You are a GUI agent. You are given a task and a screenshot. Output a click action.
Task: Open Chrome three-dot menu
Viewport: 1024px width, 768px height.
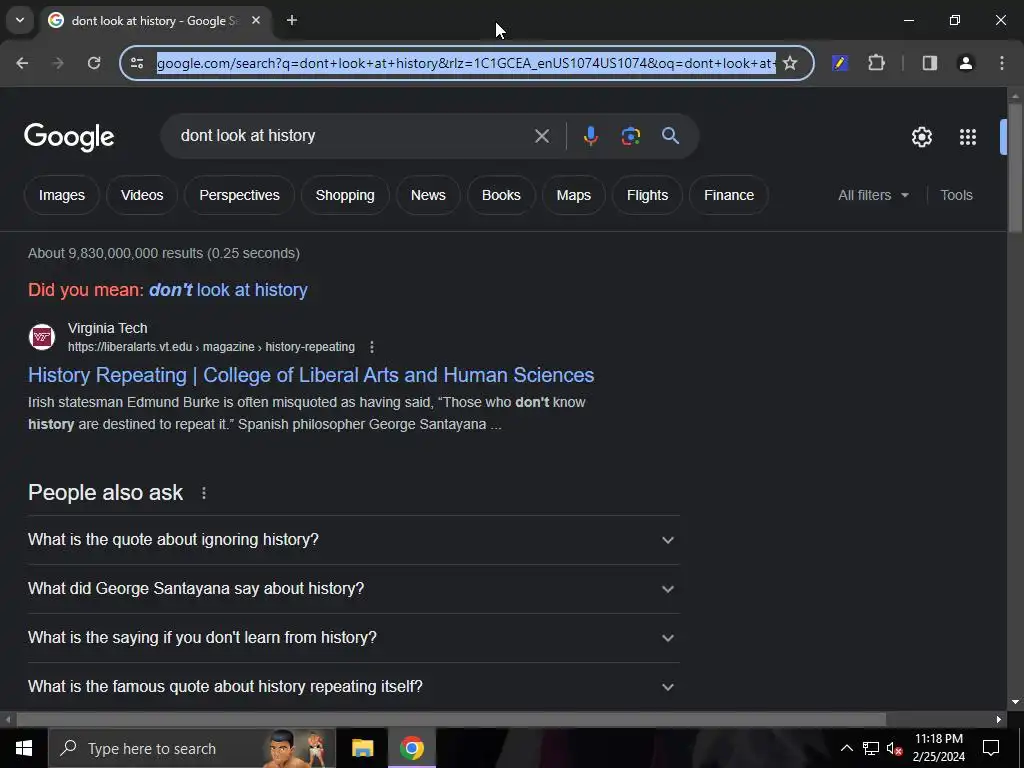coord(1002,63)
